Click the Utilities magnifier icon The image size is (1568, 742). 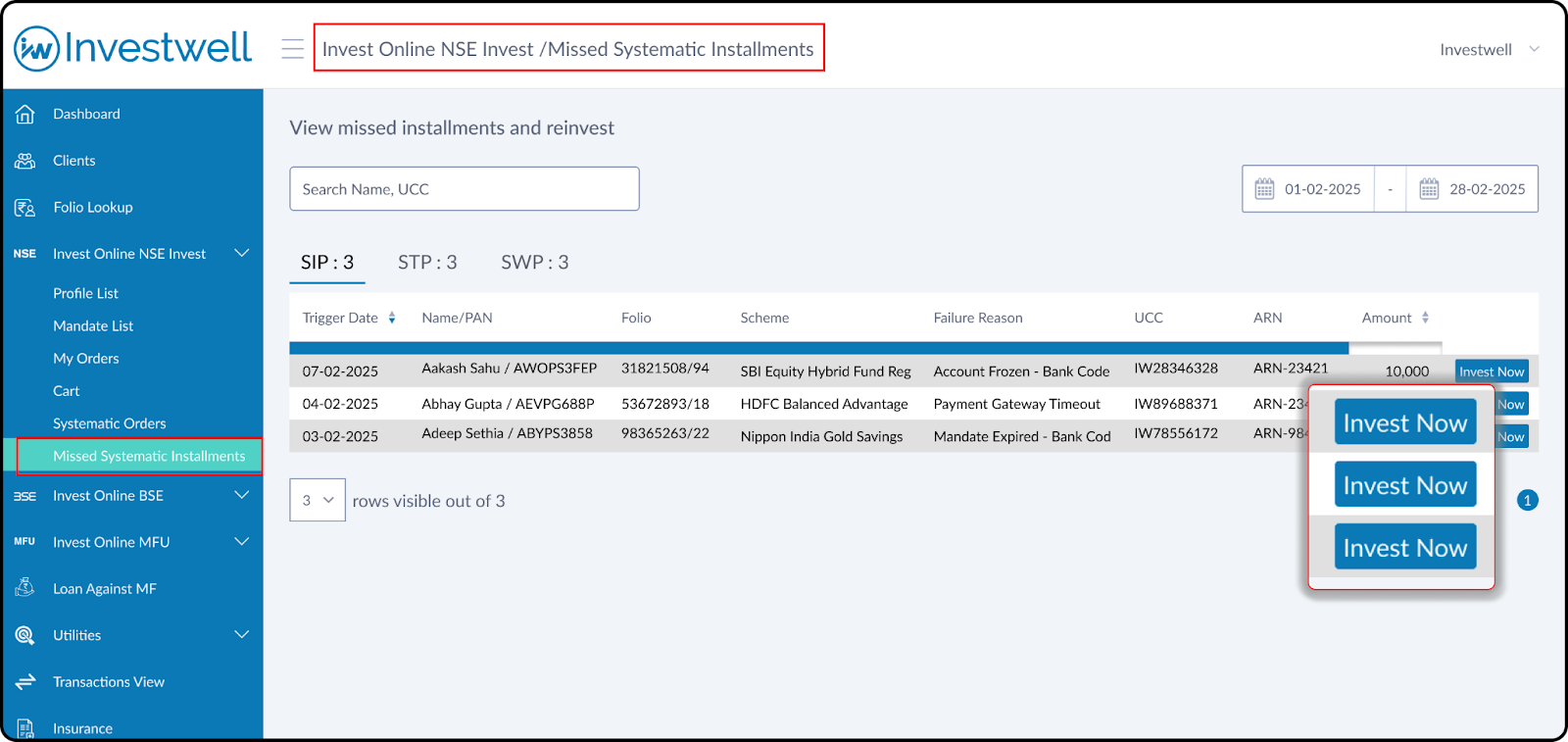click(x=25, y=635)
